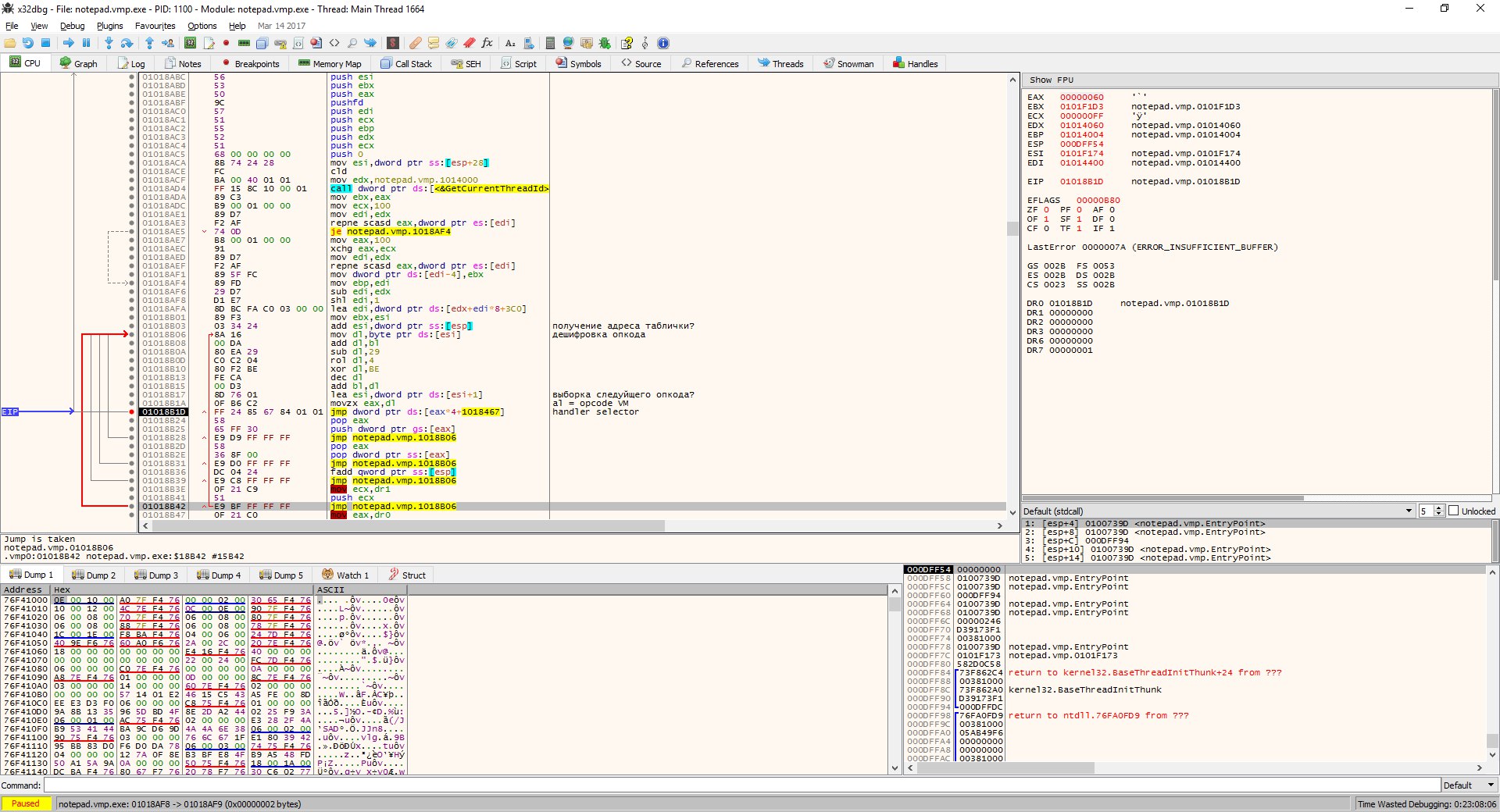Open the Functions fx toolbar icon

(x=487, y=43)
